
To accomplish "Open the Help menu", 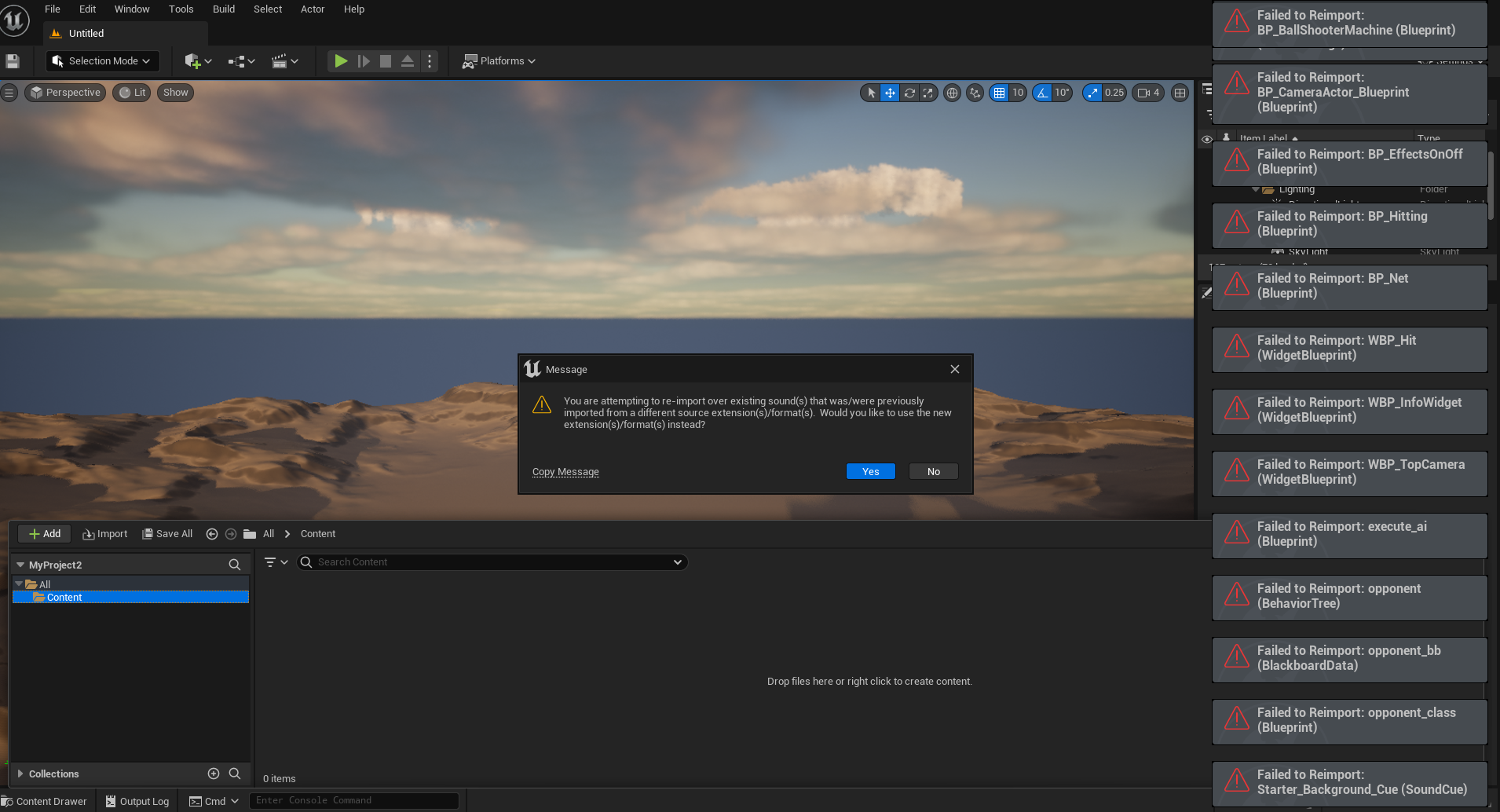I will [x=354, y=9].
